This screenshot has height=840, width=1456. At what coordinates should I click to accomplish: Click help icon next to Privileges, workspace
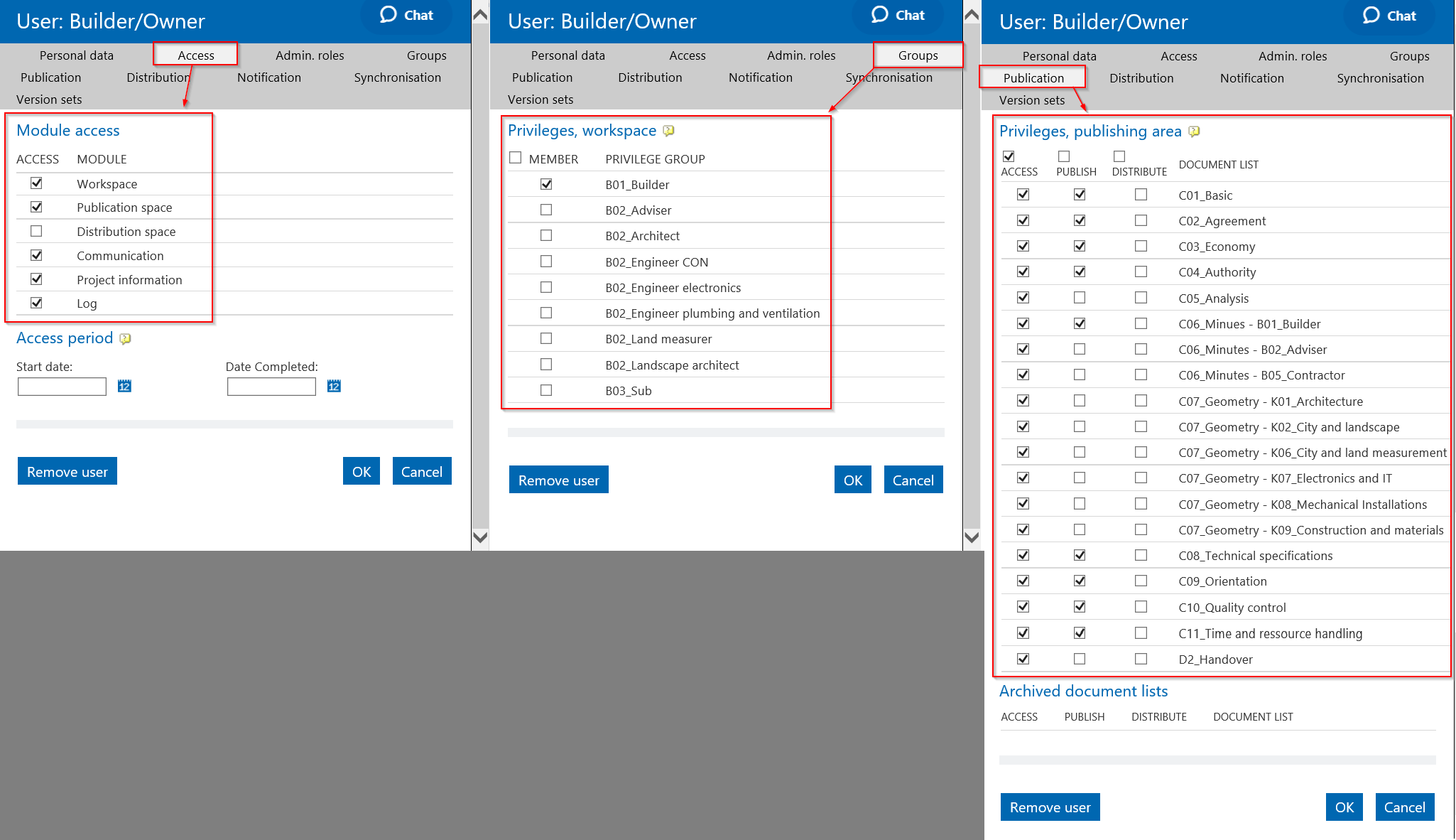668,131
